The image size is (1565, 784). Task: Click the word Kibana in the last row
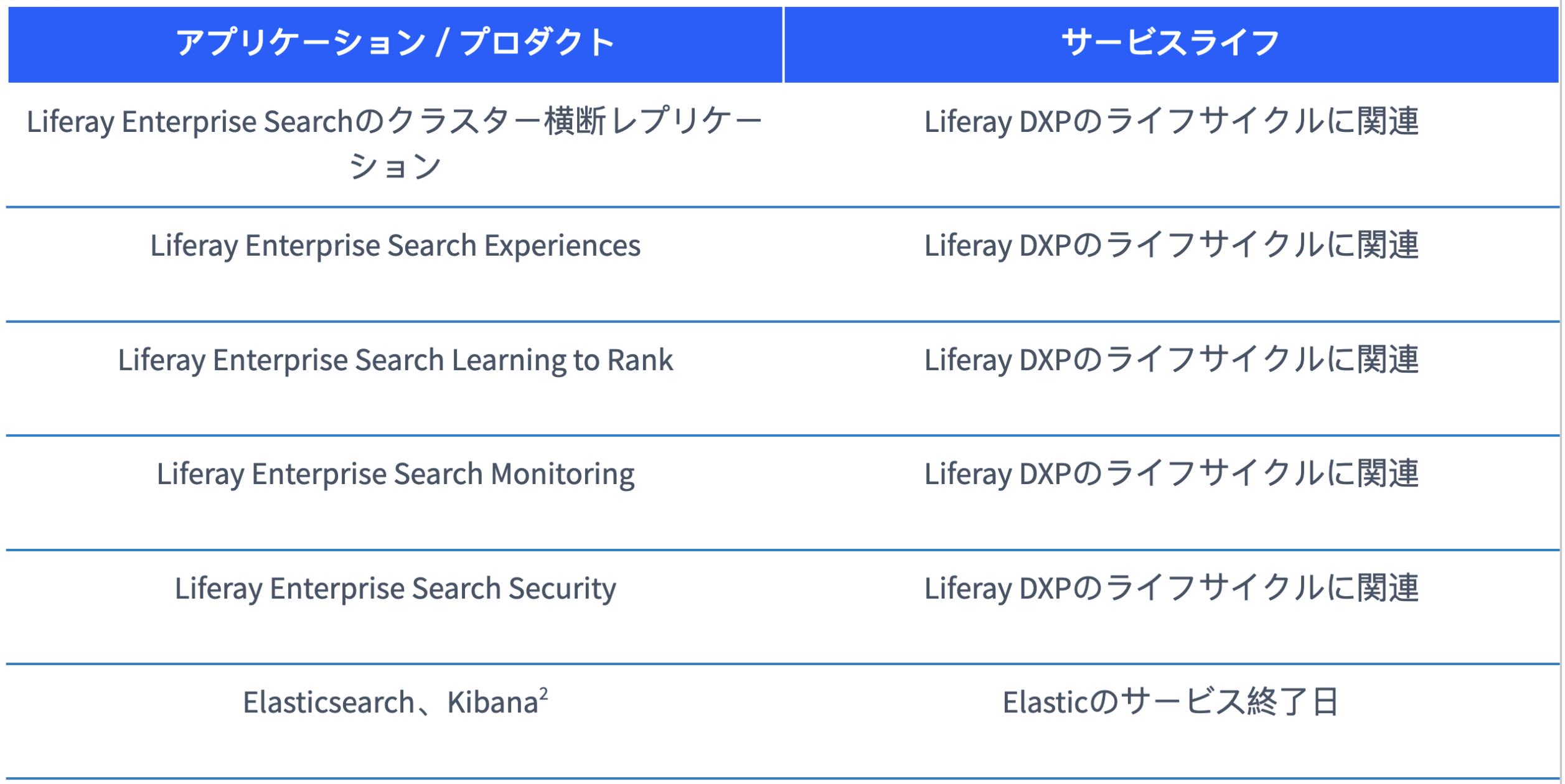point(492,704)
